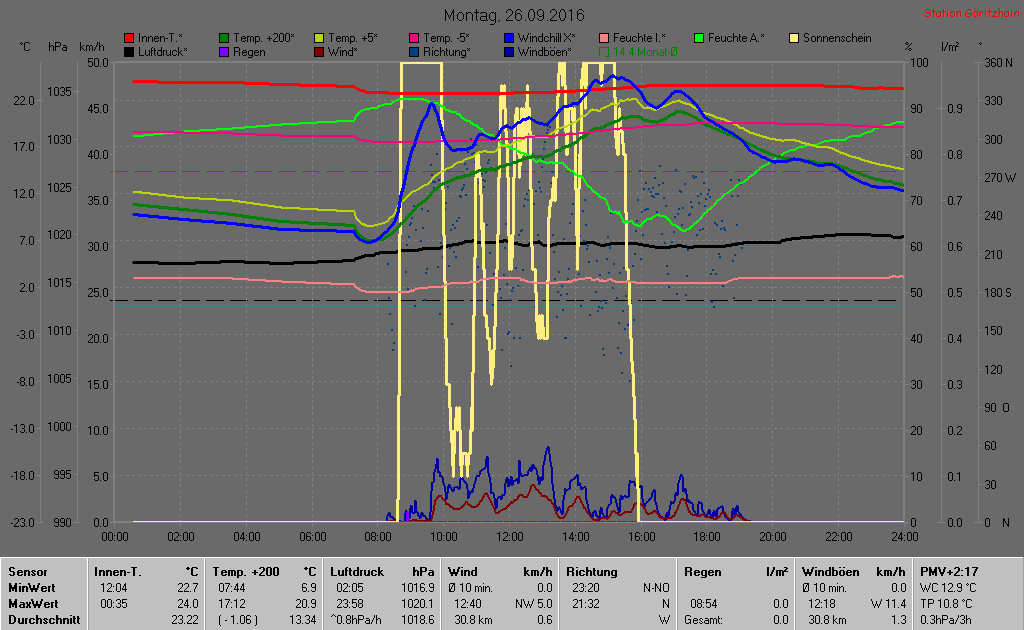
Task: Click the red Innen-T. legend swatch
Action: click(x=129, y=39)
